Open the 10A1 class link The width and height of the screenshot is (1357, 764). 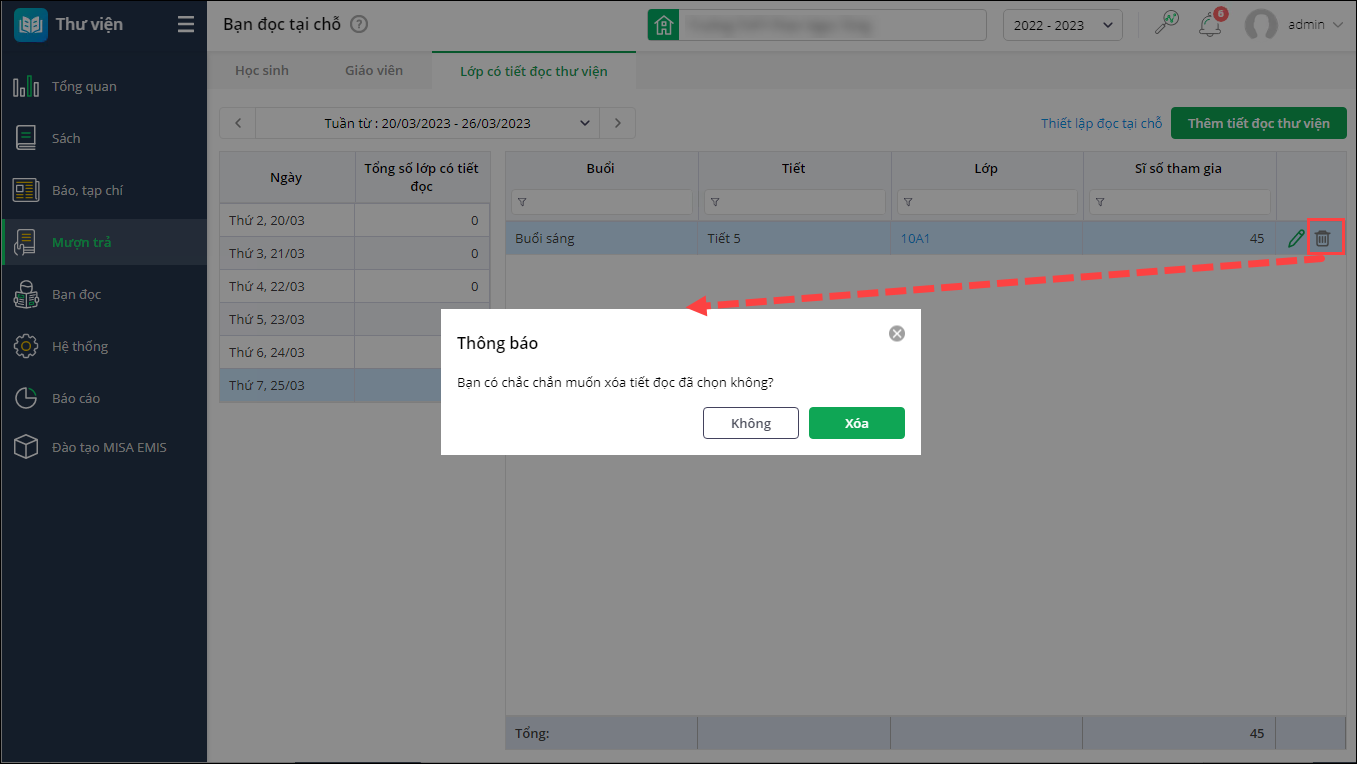[916, 238]
